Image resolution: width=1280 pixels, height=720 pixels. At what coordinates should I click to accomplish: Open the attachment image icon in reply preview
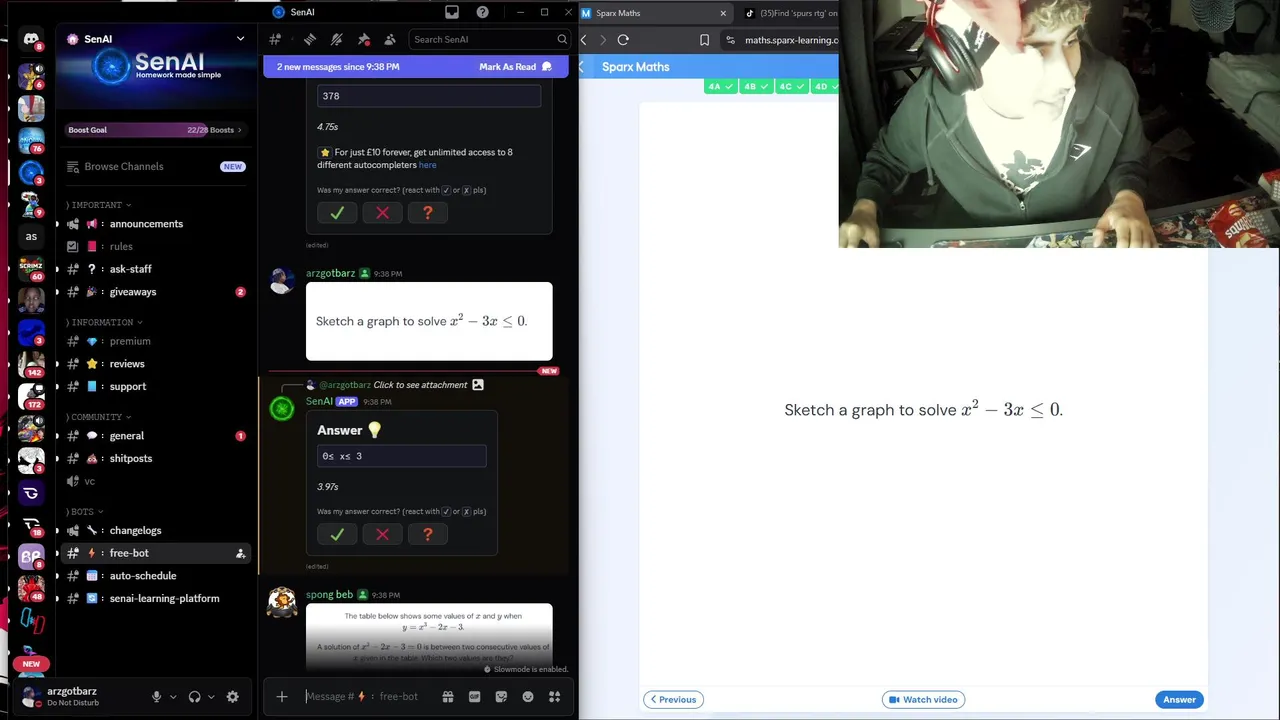click(x=478, y=385)
